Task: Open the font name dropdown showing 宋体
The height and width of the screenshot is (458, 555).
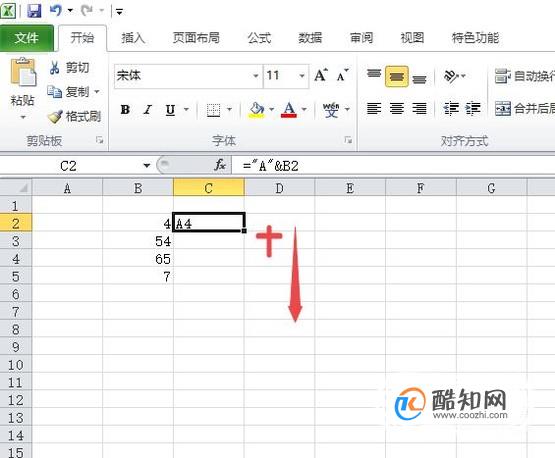Action: point(256,76)
